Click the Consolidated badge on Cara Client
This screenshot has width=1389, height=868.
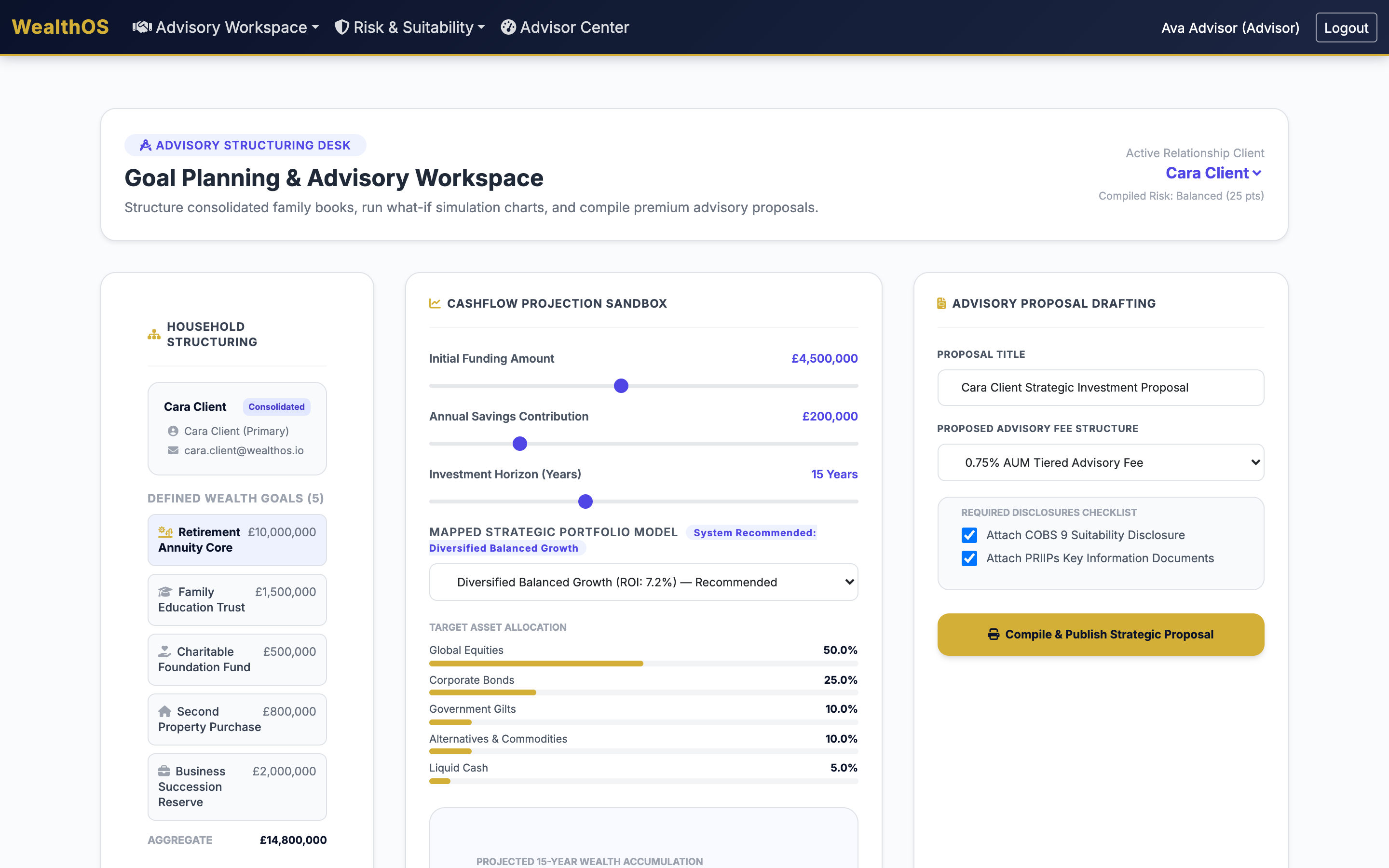pyautogui.click(x=277, y=407)
